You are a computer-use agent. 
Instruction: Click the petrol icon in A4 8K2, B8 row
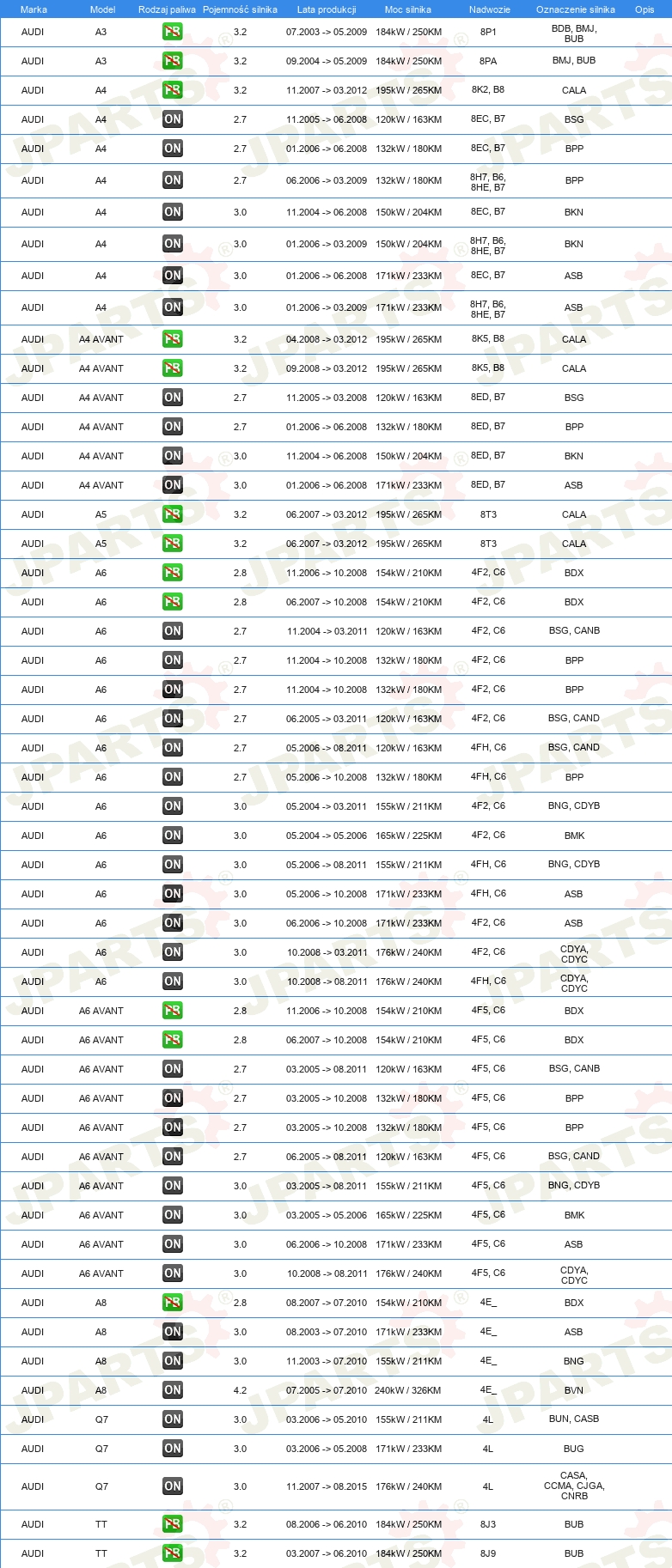(173, 90)
